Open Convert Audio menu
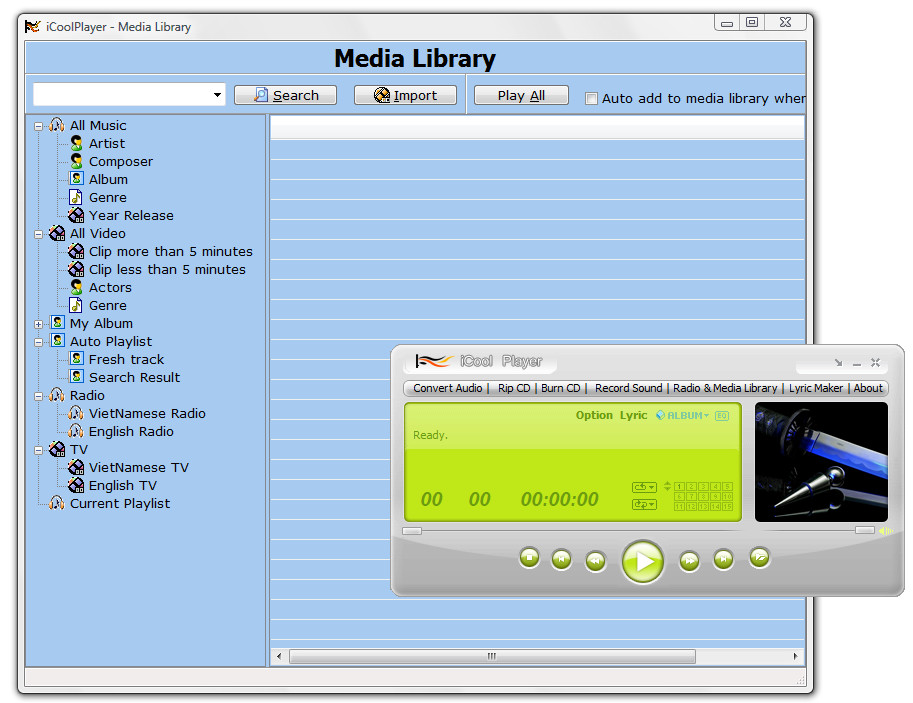This screenshot has height=703, width=913. point(447,388)
